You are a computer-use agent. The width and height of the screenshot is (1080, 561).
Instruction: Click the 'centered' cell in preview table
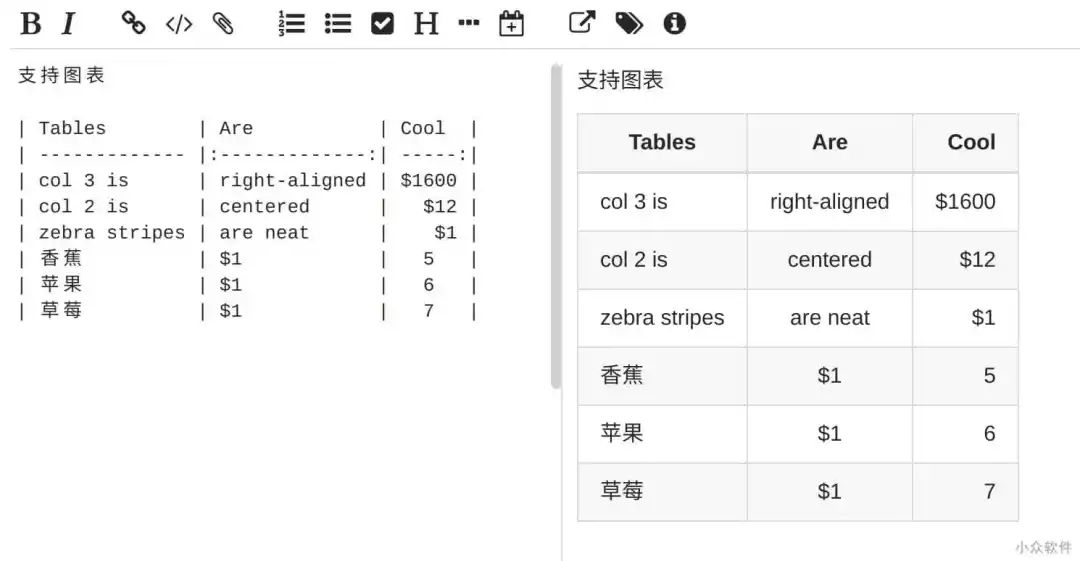click(x=829, y=260)
